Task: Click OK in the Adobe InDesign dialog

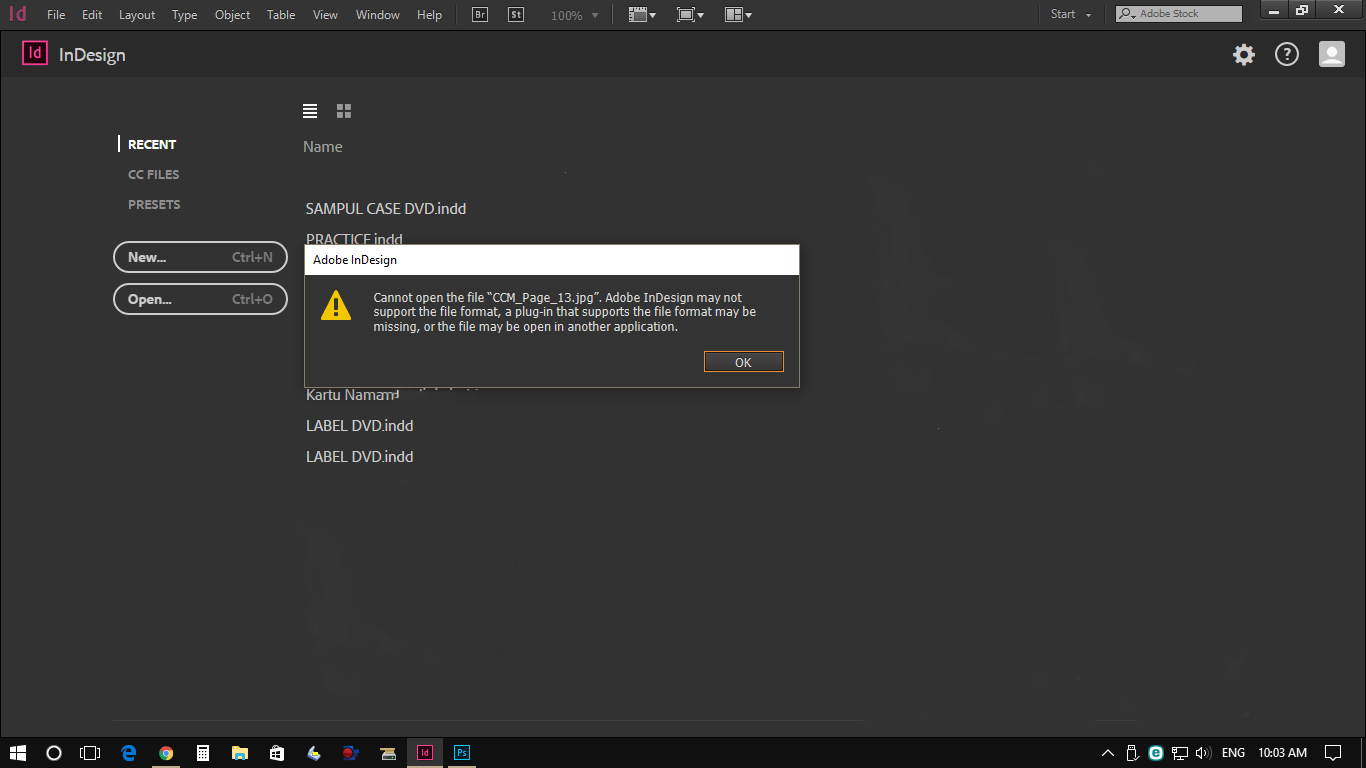Action: click(743, 362)
